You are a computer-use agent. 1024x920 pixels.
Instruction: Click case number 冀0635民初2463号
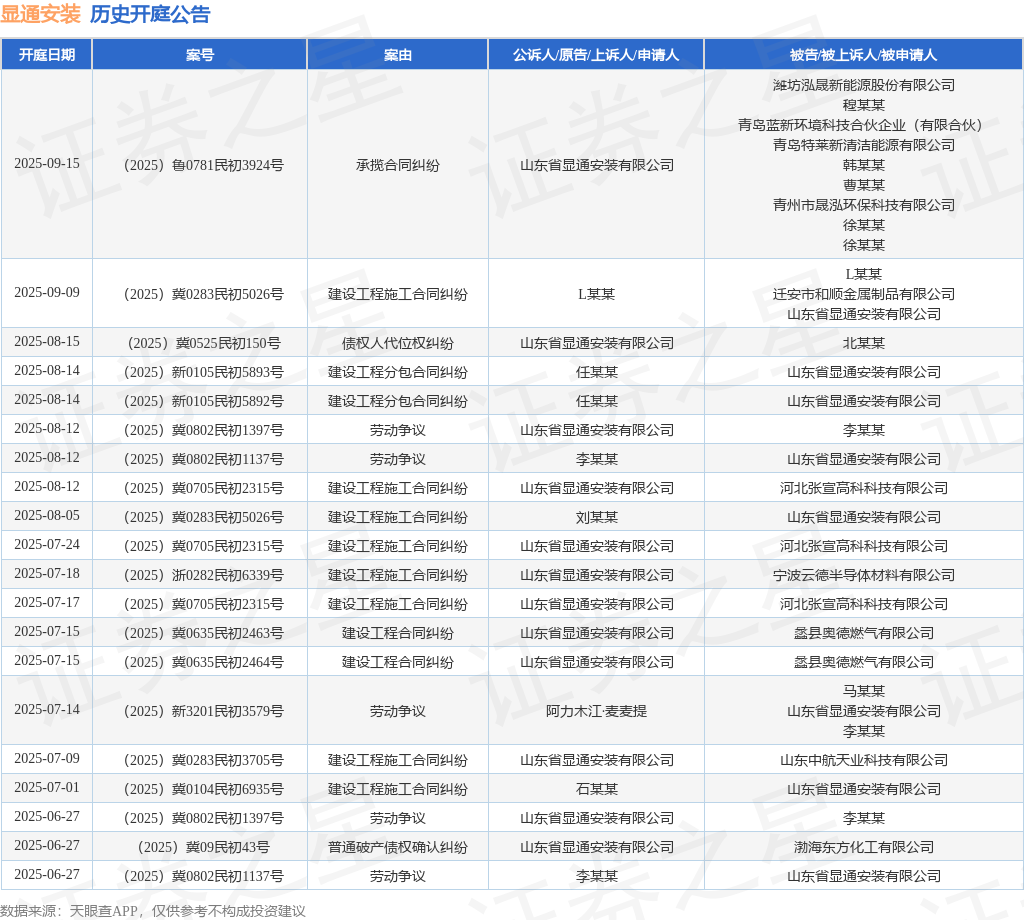point(204,633)
